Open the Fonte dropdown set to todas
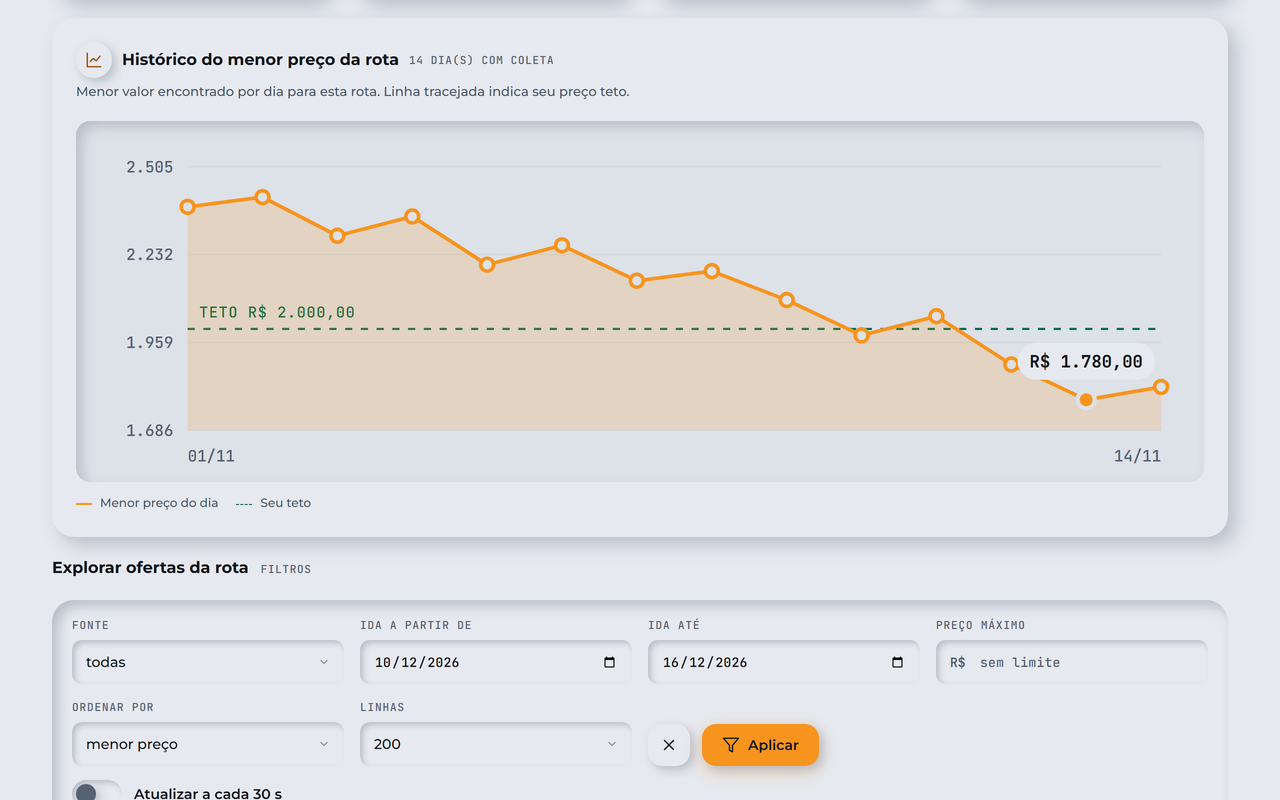 (x=208, y=662)
